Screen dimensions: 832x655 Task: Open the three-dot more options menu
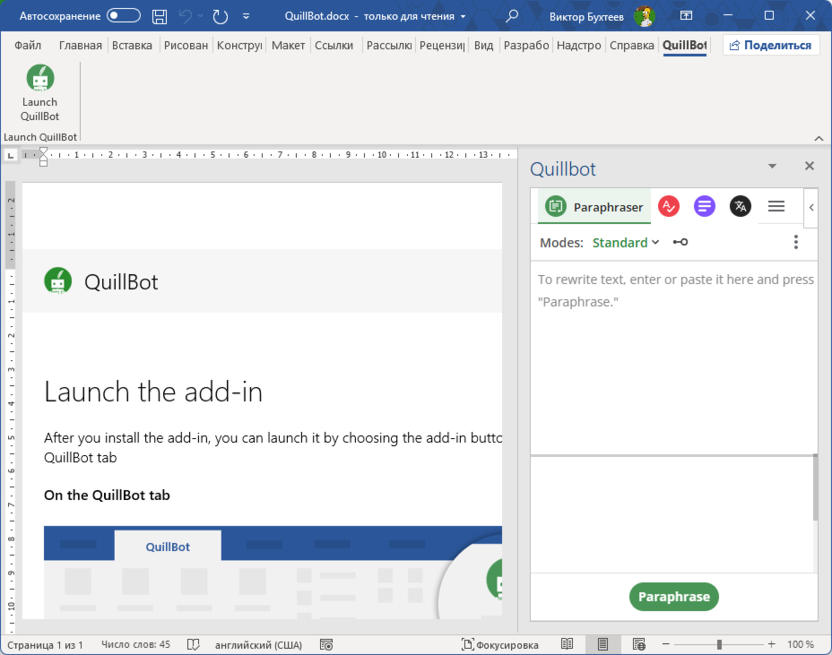coord(796,242)
